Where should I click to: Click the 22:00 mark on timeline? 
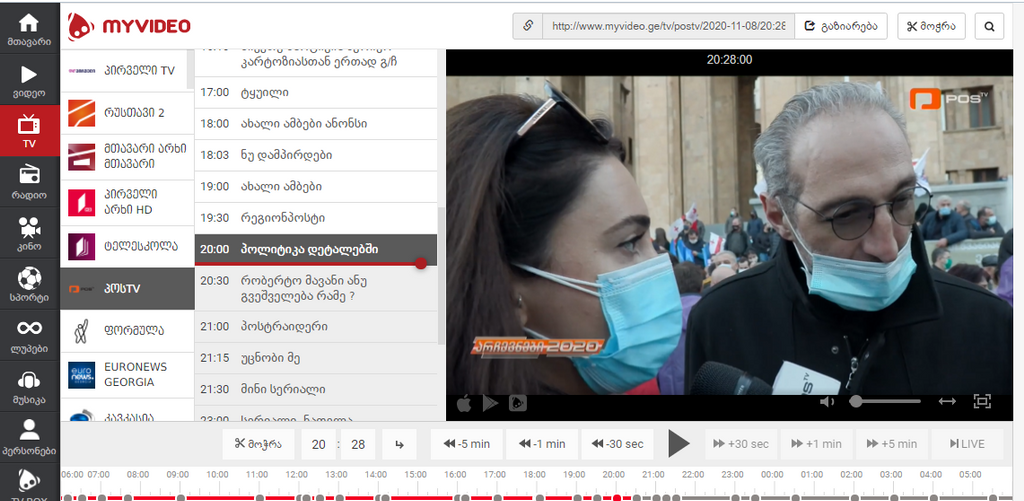point(693,474)
